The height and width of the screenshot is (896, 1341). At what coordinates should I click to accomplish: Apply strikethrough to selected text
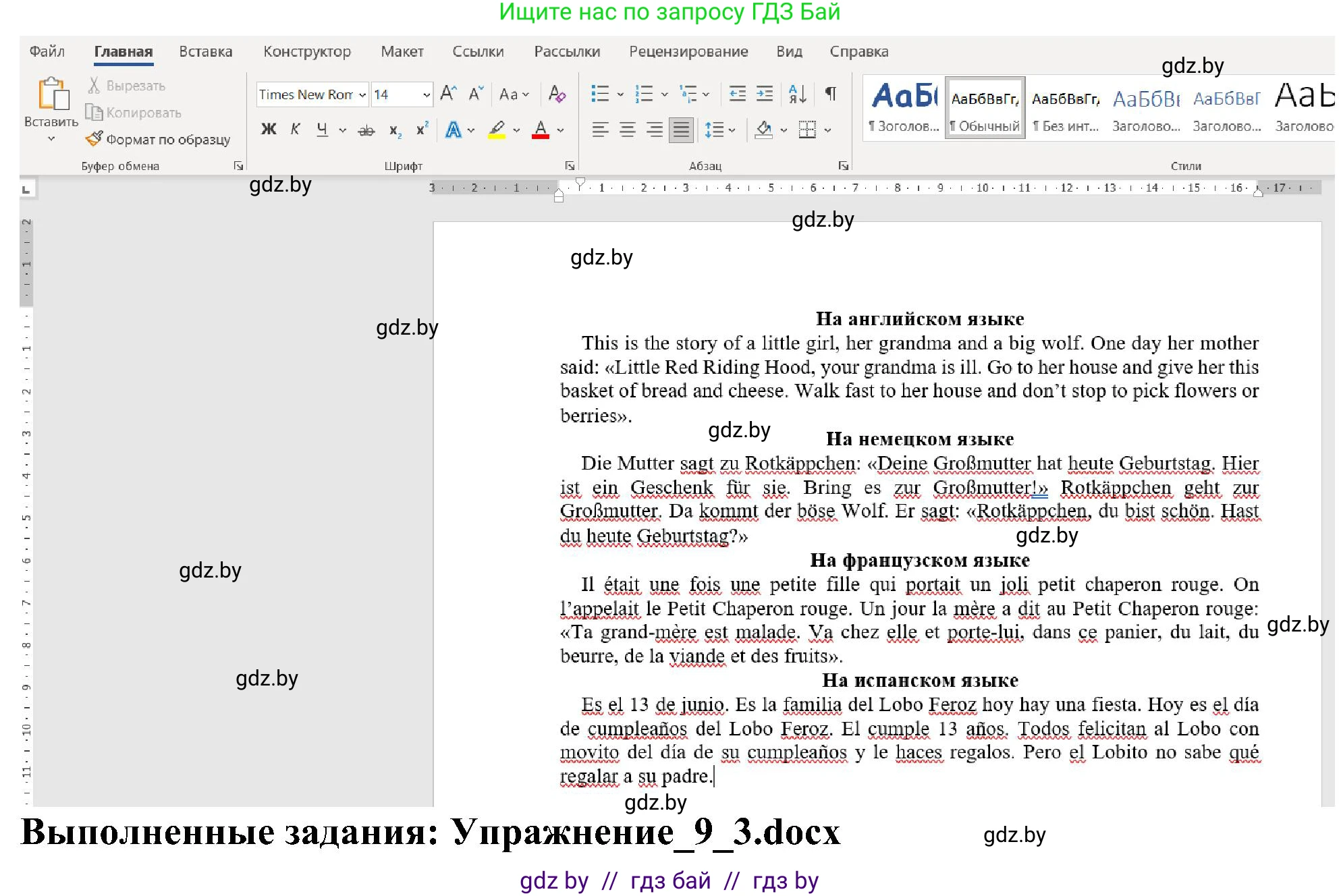(366, 130)
